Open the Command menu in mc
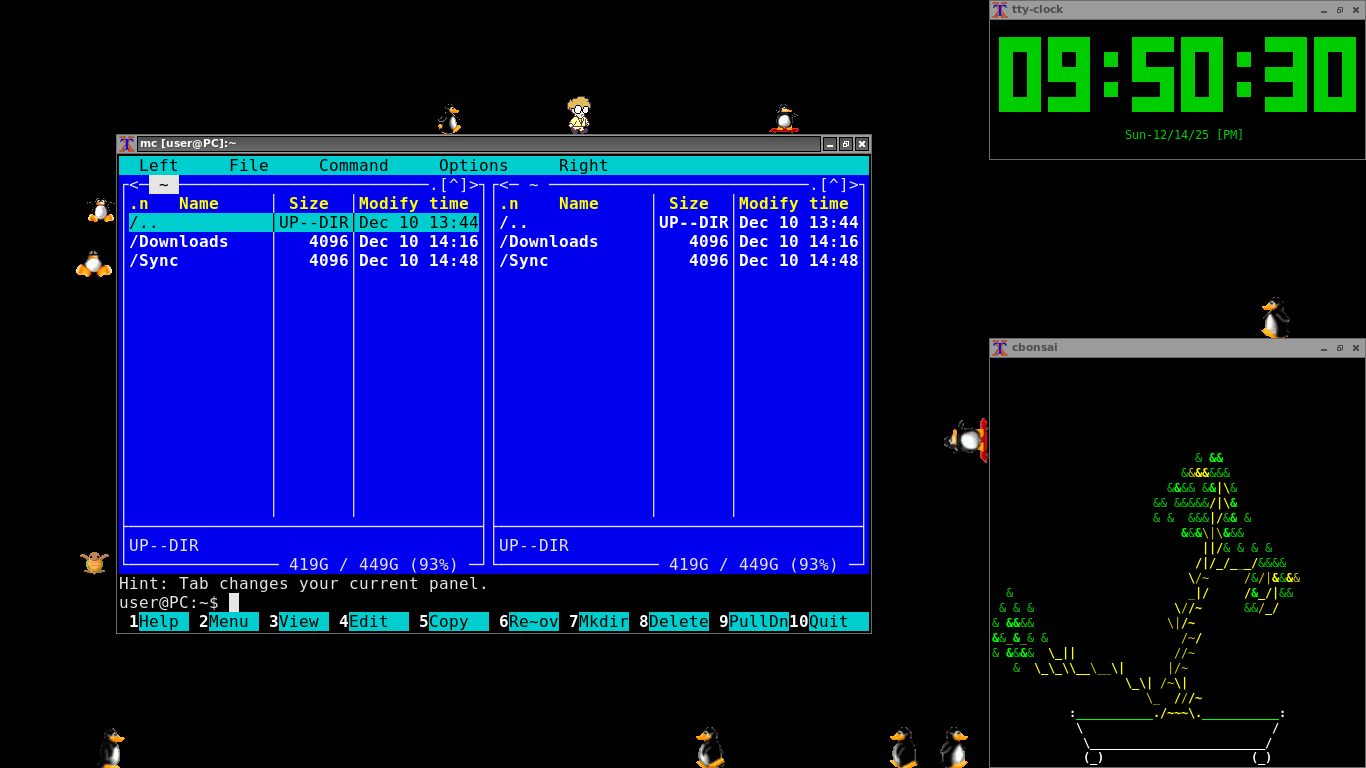This screenshot has width=1366, height=768. tap(354, 166)
